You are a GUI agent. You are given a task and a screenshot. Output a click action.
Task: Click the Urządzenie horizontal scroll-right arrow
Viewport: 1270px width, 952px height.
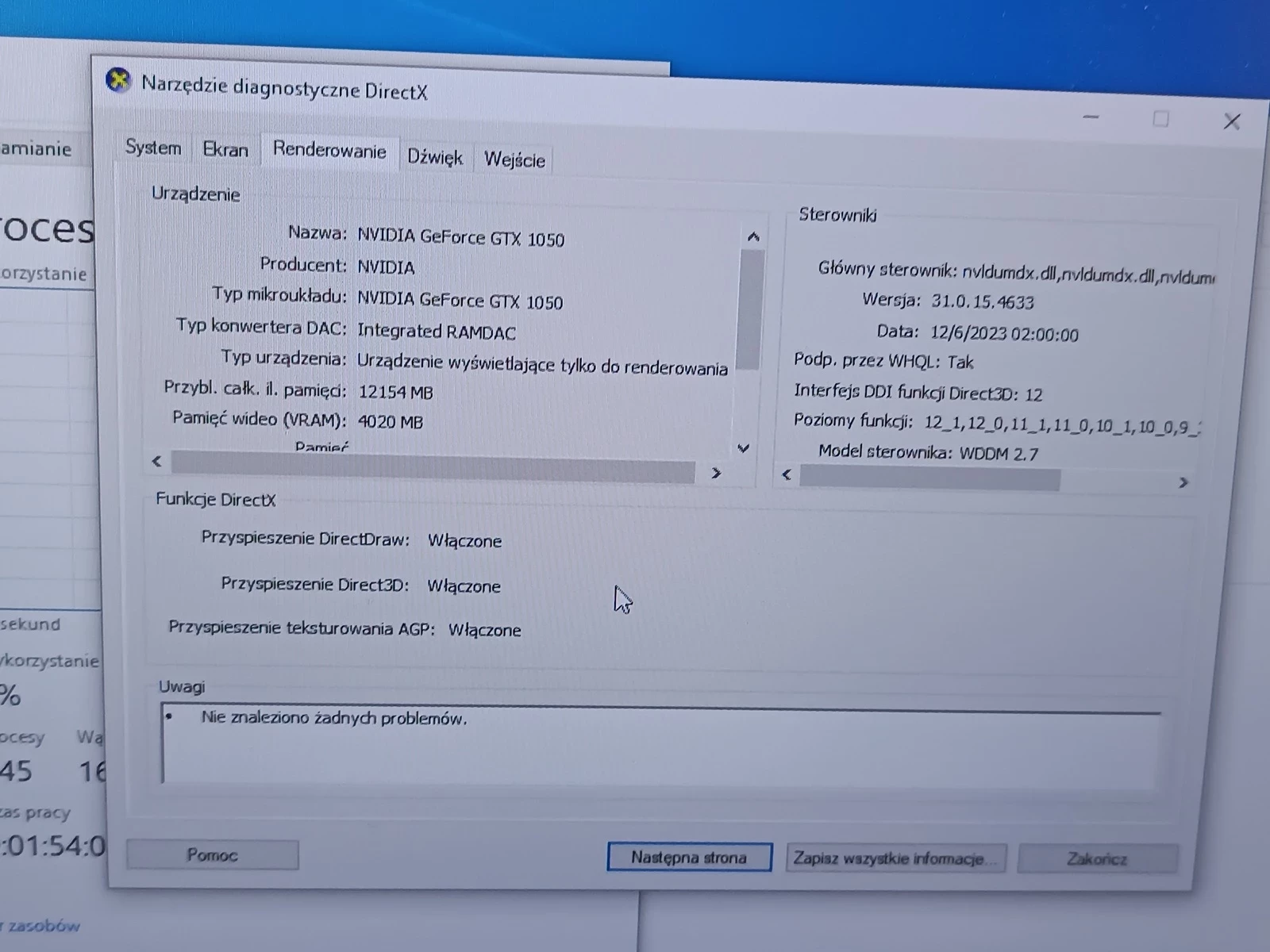(715, 474)
